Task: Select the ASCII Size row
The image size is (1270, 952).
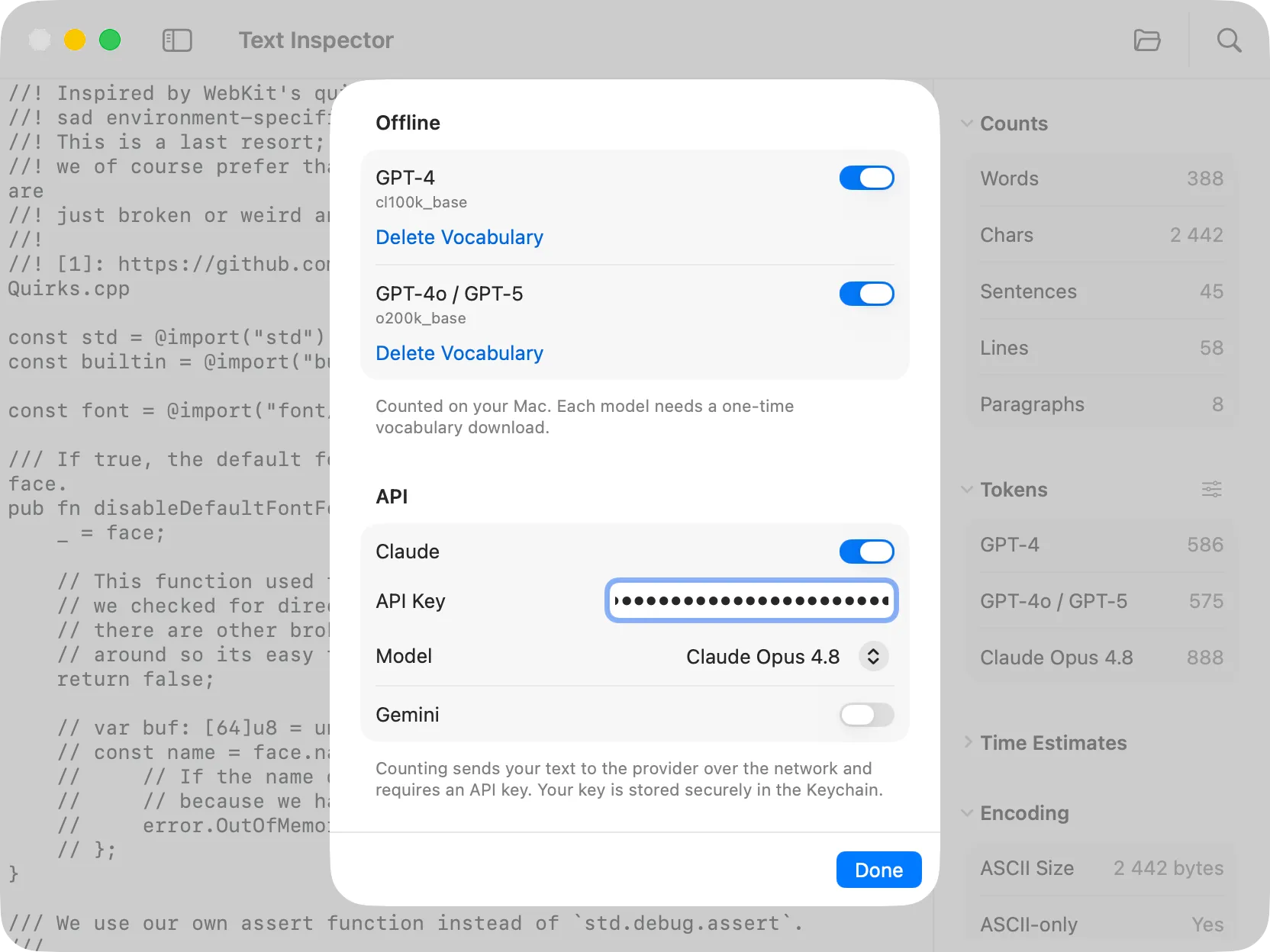Action: click(x=1101, y=868)
